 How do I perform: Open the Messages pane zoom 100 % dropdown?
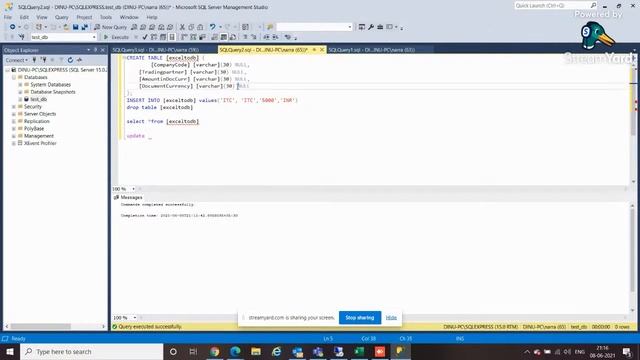(x=134, y=318)
